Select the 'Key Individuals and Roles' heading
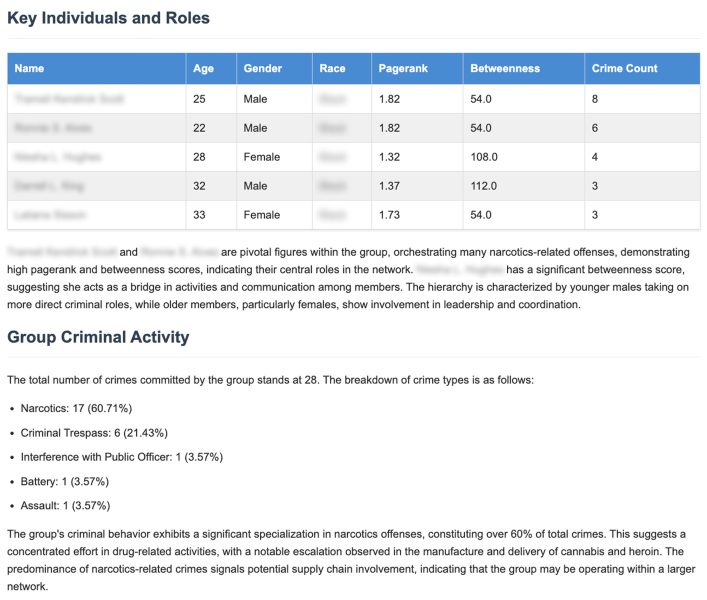 pyautogui.click(x=108, y=18)
